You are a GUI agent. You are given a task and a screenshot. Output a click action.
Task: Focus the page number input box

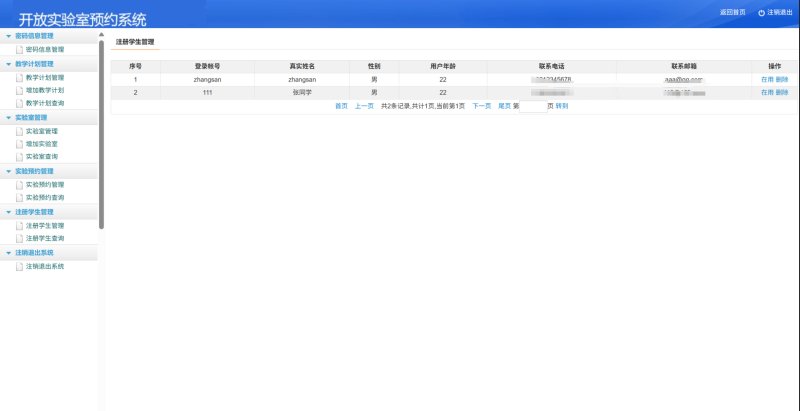pyautogui.click(x=533, y=107)
